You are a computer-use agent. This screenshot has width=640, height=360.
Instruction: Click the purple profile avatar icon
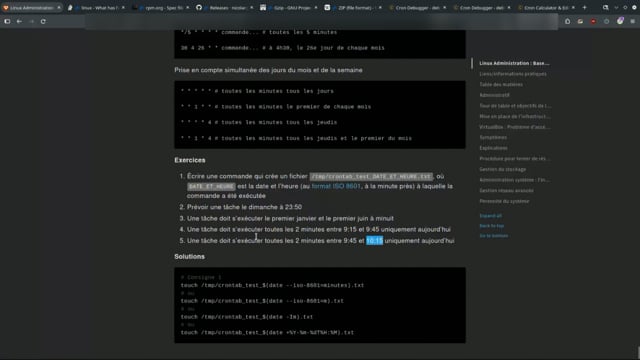(x=620, y=21)
